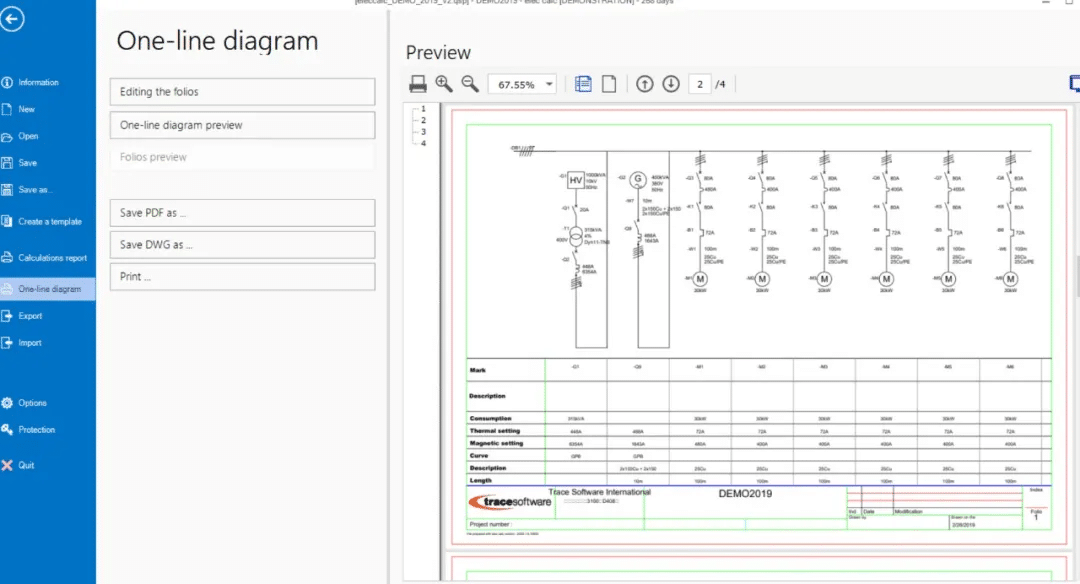This screenshot has width=1080, height=584.
Task: Open Protection settings
Action: 37,430
